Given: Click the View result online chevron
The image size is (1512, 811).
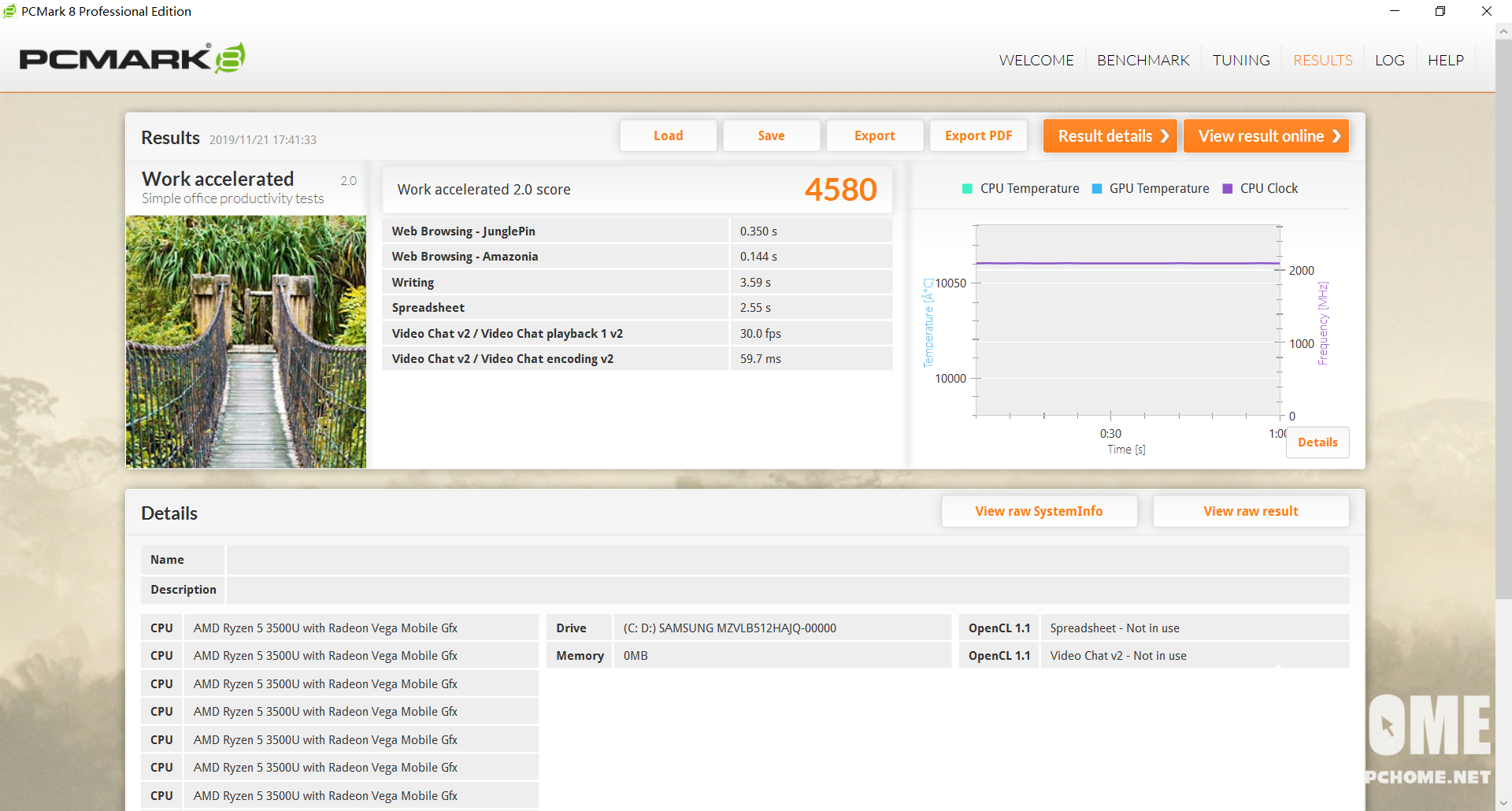Looking at the screenshot, I should [x=1336, y=136].
